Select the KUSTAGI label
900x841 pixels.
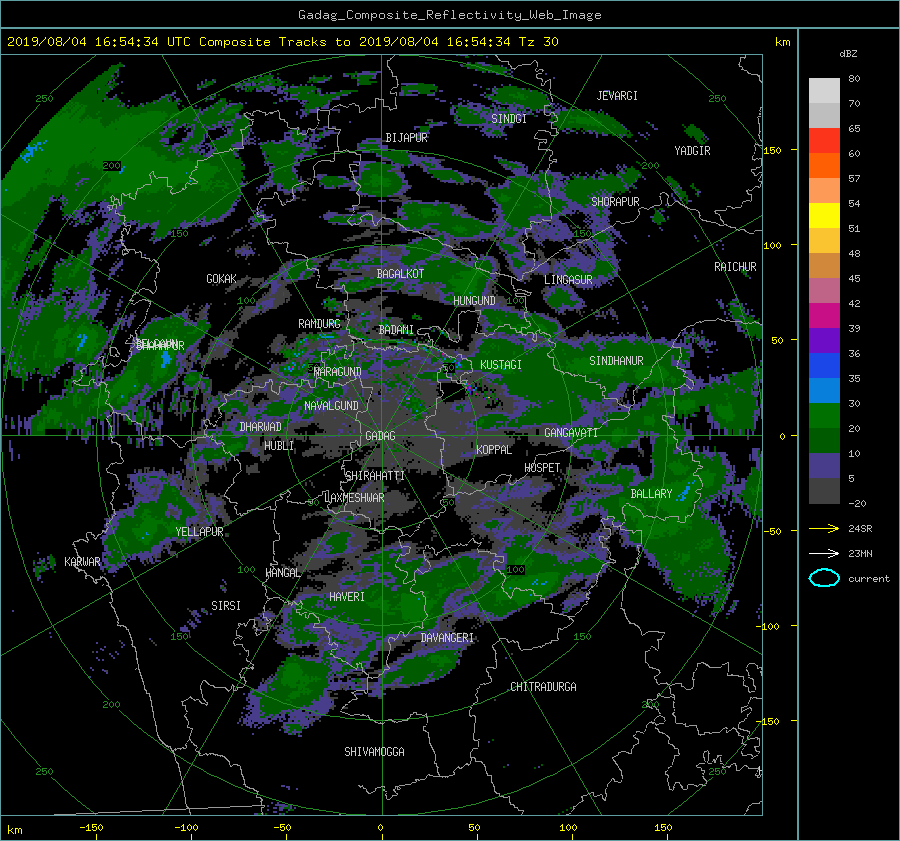click(x=501, y=365)
